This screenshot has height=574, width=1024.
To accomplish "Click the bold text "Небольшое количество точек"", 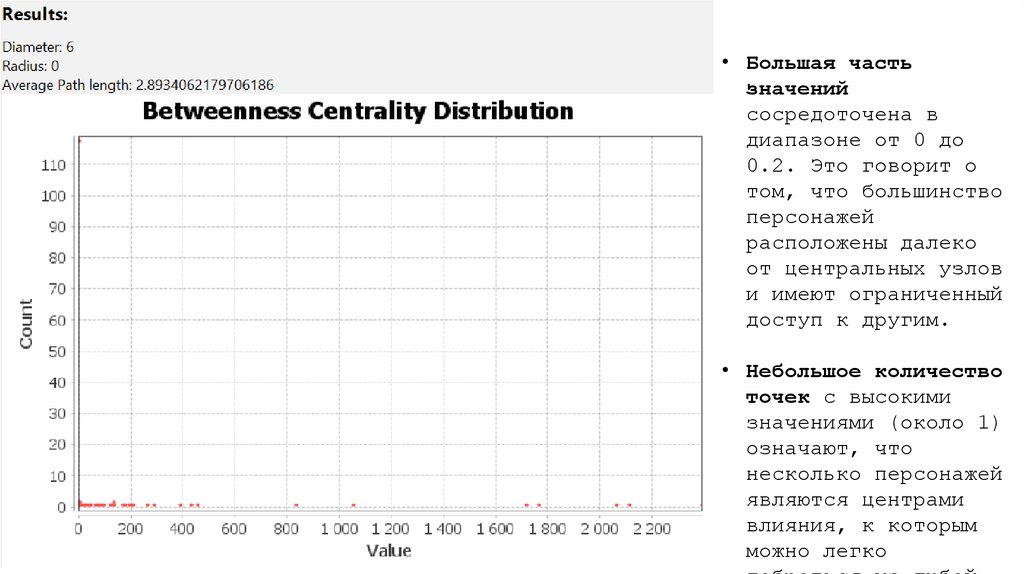I will tap(873, 384).
